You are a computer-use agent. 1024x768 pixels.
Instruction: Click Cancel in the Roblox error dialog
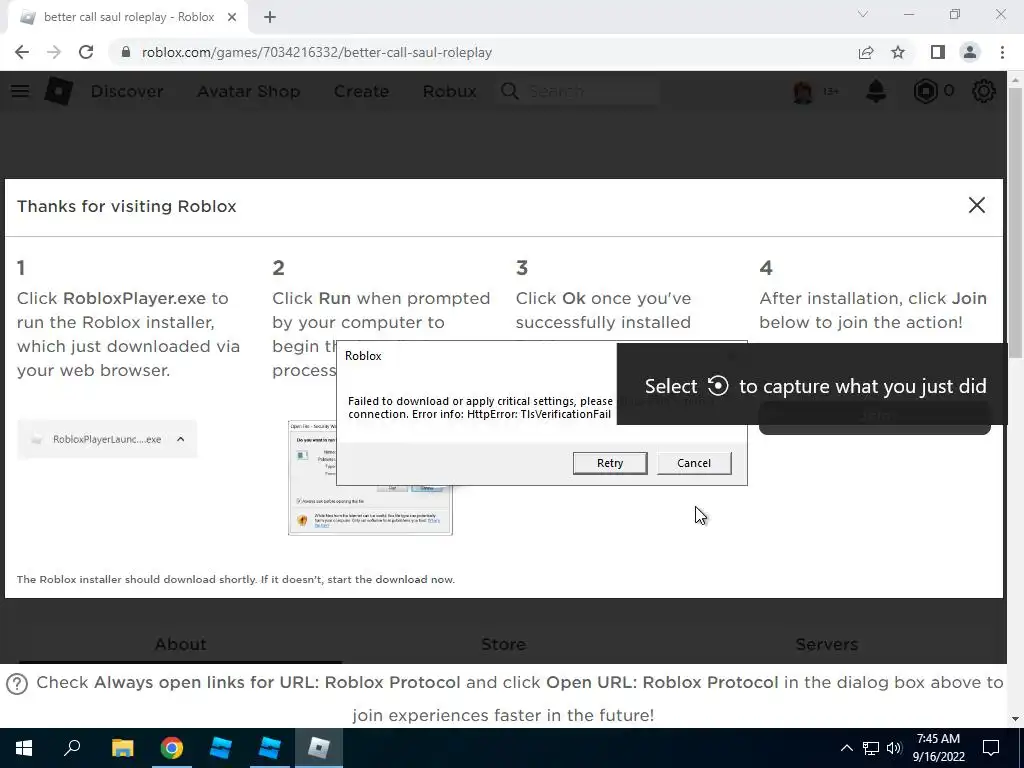[694, 463]
